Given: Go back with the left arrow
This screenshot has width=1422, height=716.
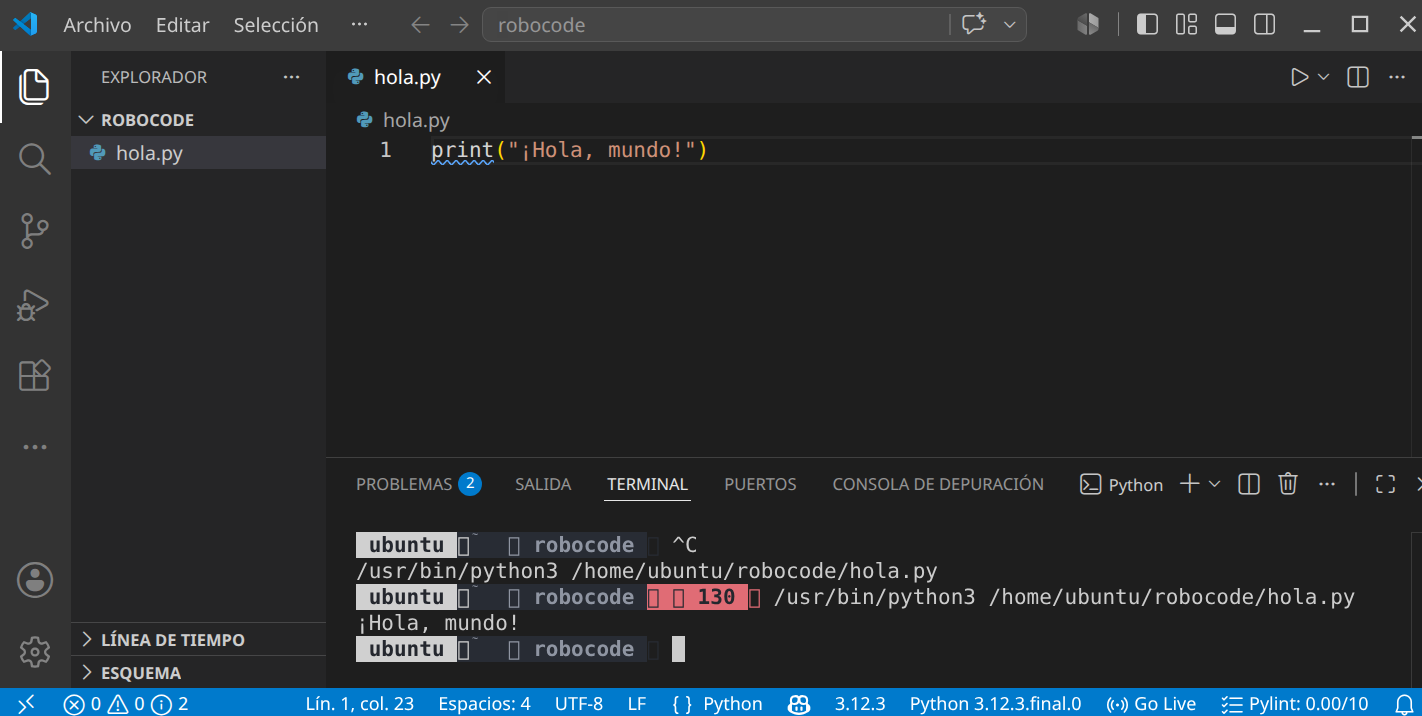Looking at the screenshot, I should 420,25.
